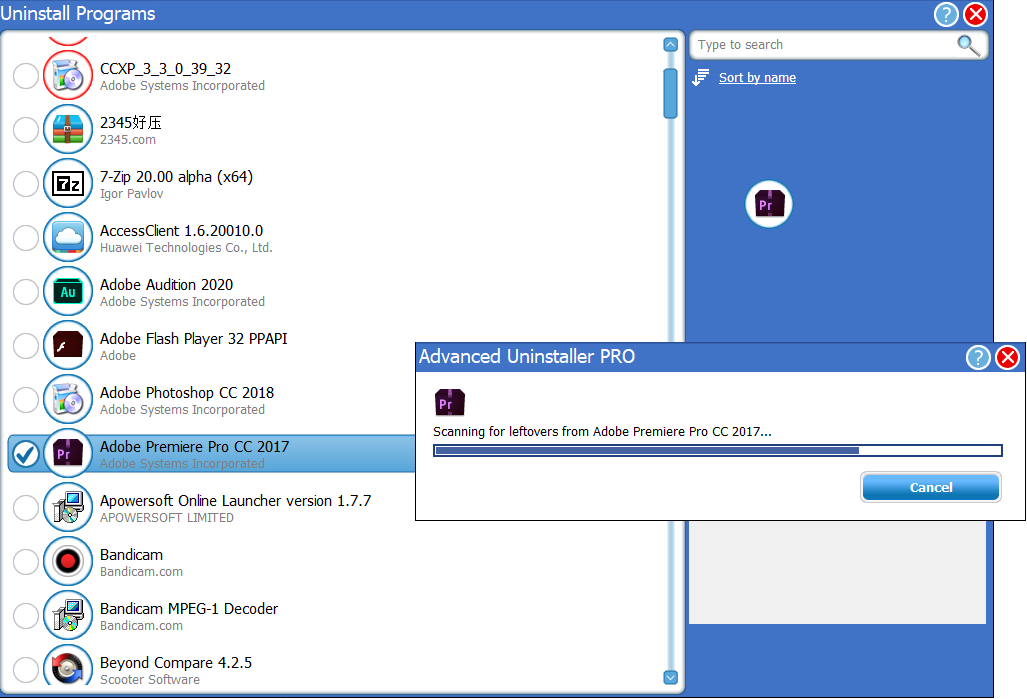Click the Apowersoft Online Launcher icon
Image resolution: width=1027 pixels, height=699 pixels.
point(67,508)
